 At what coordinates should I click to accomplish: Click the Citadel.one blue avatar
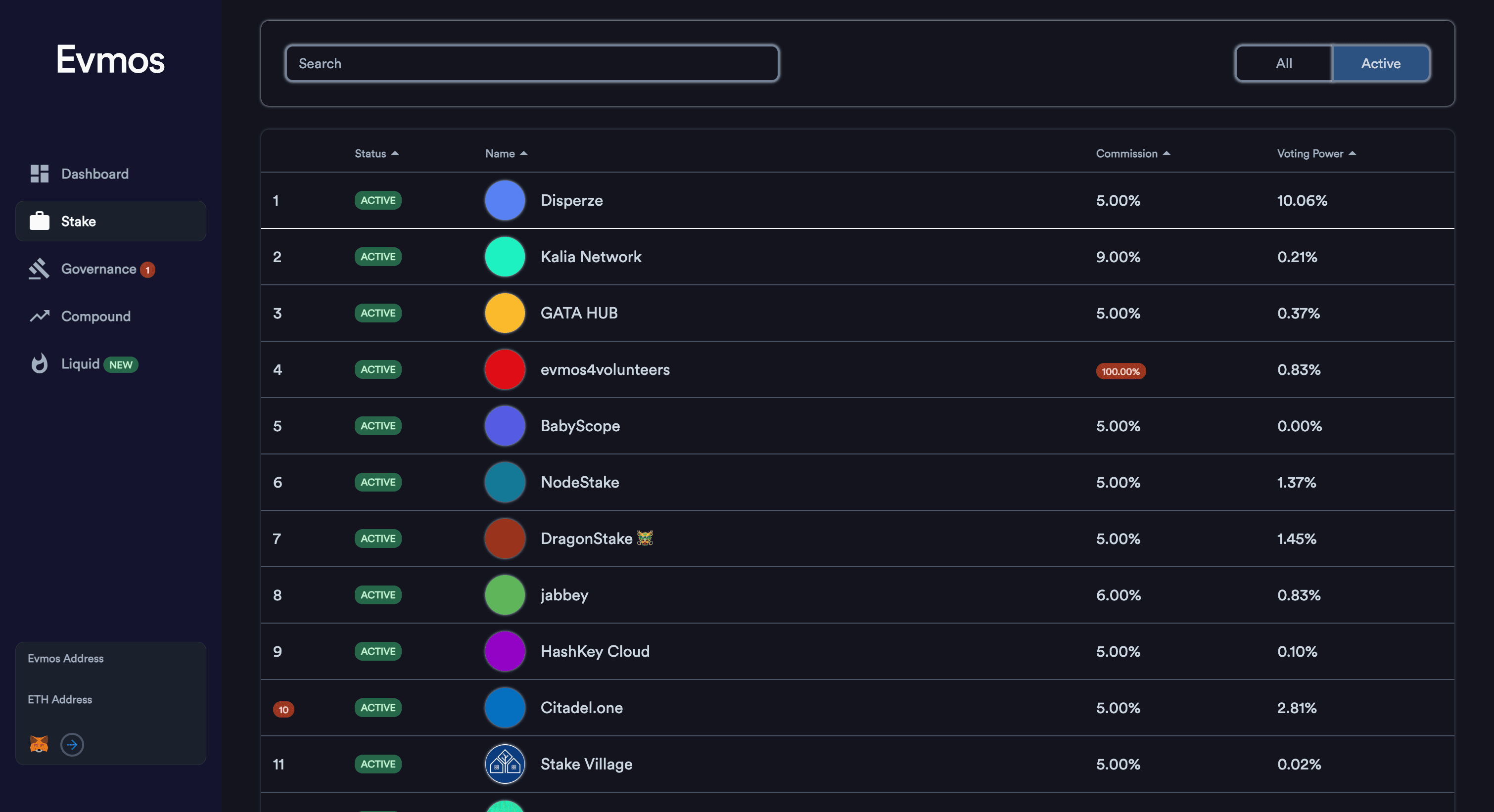(505, 707)
